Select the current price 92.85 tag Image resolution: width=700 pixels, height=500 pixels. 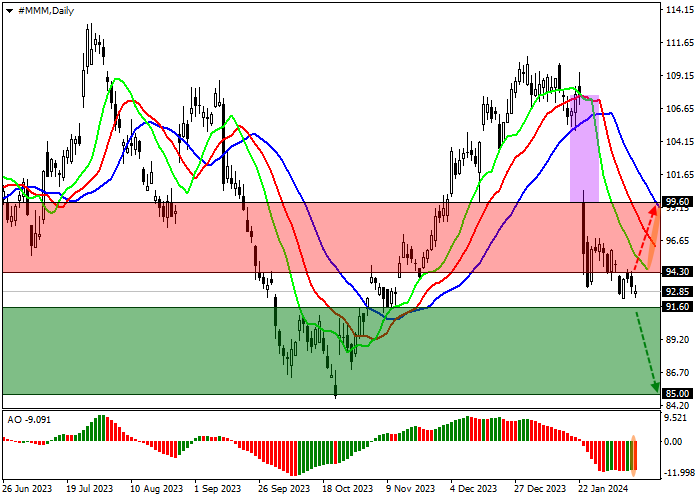tap(677, 292)
